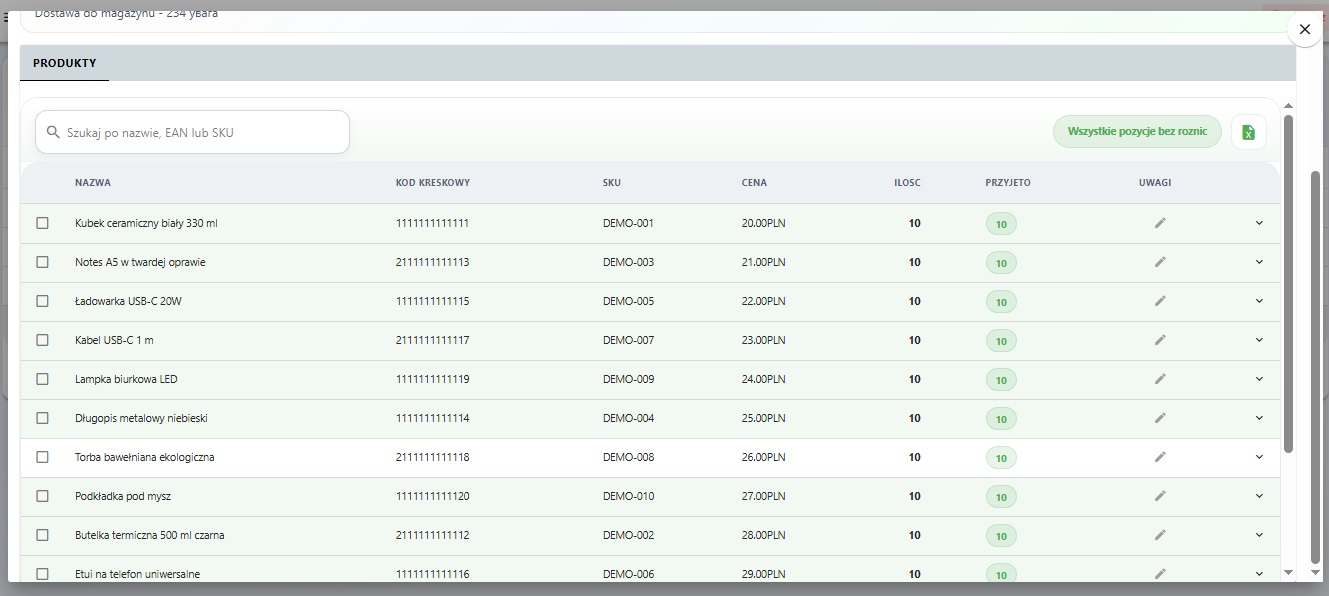Click SKU value DEMO-008

click(628, 457)
